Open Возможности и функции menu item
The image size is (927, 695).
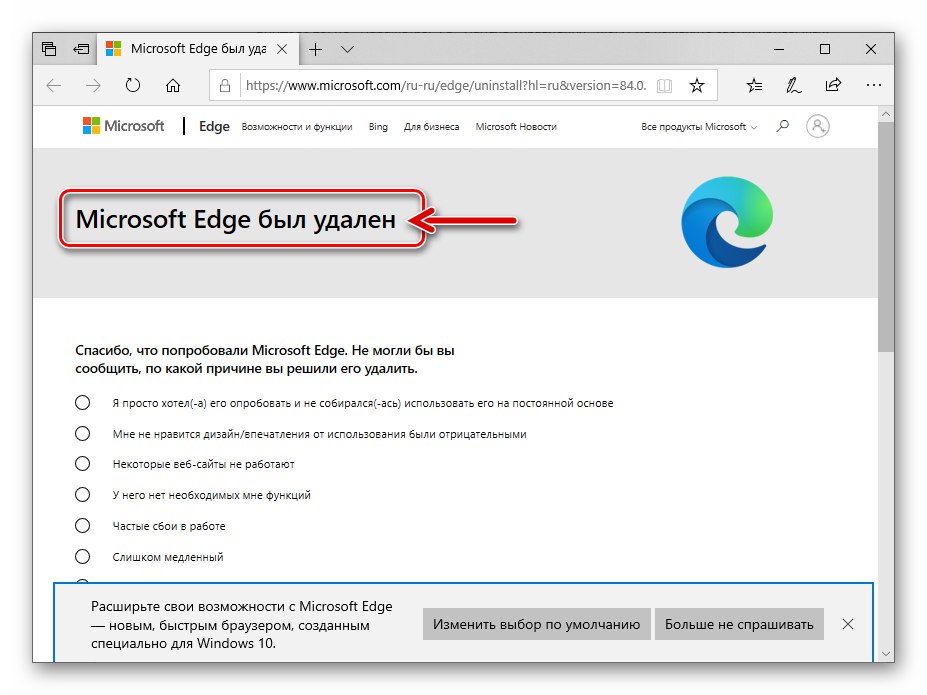[297, 126]
